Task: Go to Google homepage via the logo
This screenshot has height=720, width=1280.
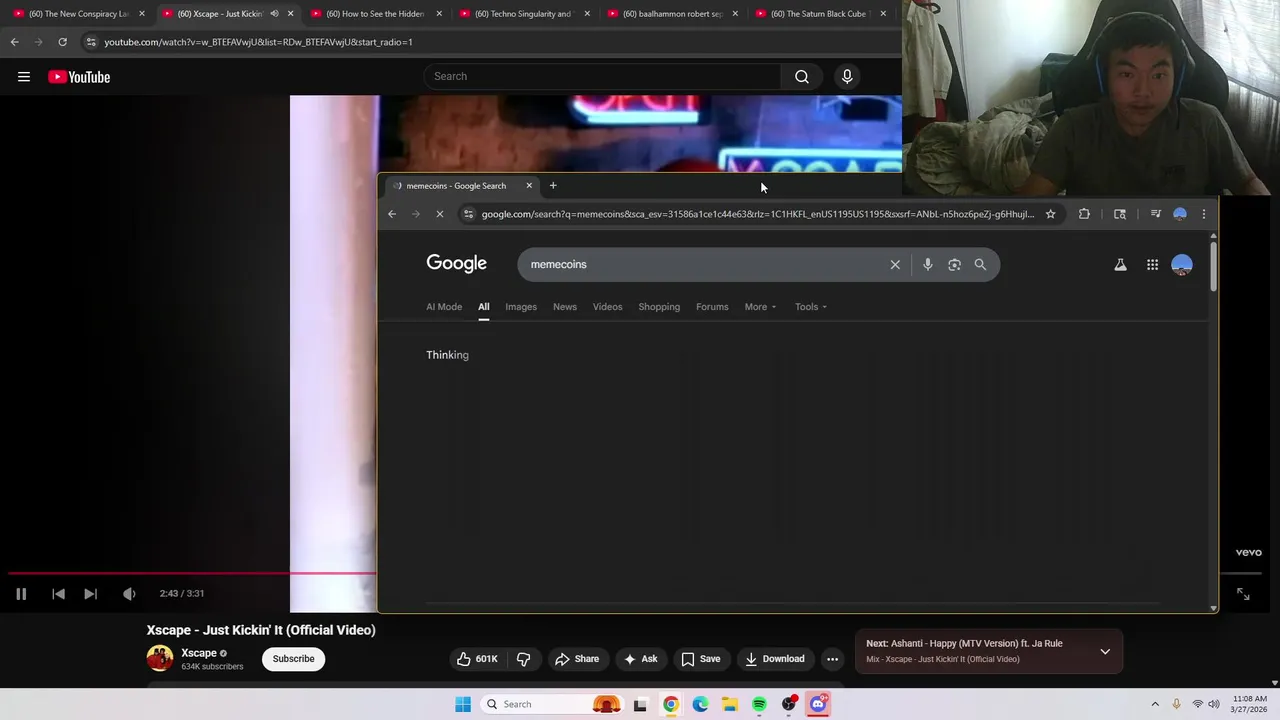Action: click(x=456, y=263)
